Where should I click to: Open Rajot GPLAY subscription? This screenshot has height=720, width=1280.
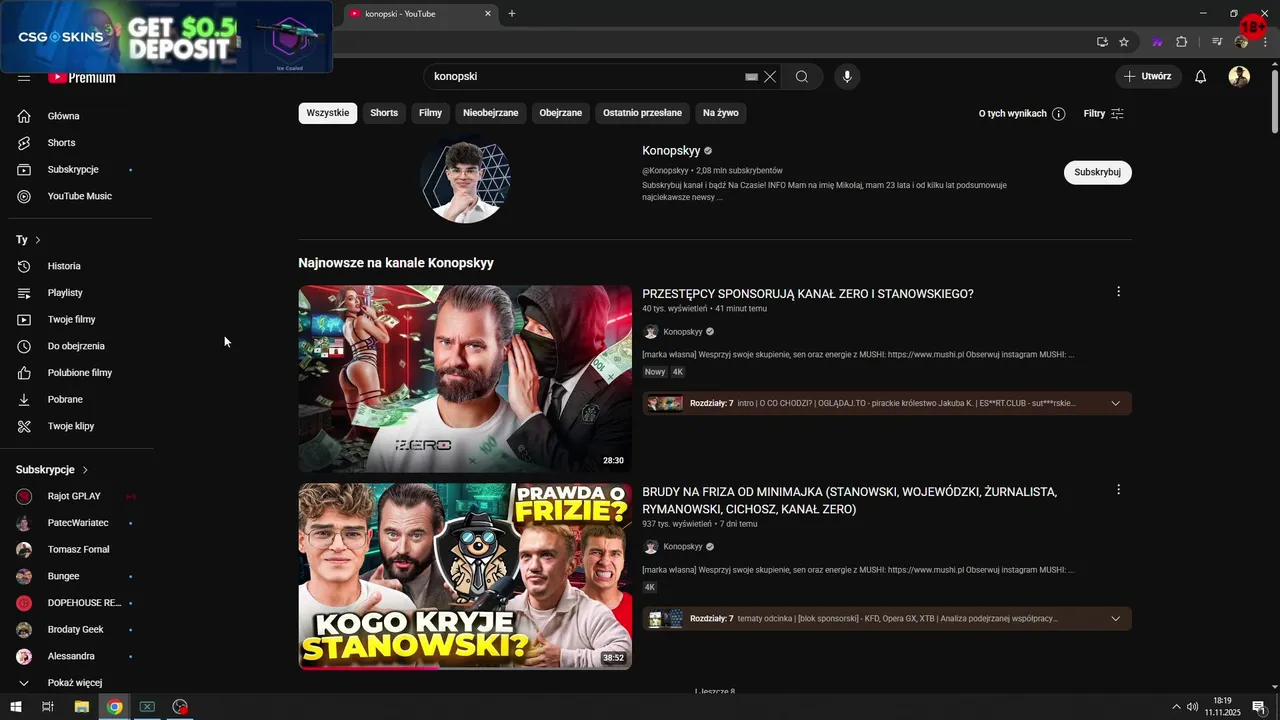click(80, 496)
